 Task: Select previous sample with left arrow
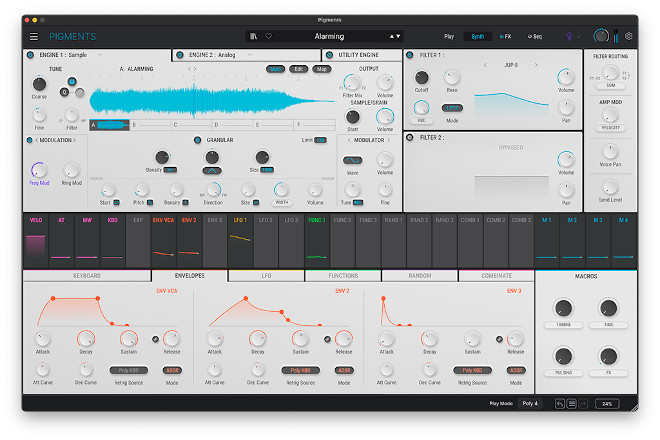(x=189, y=69)
